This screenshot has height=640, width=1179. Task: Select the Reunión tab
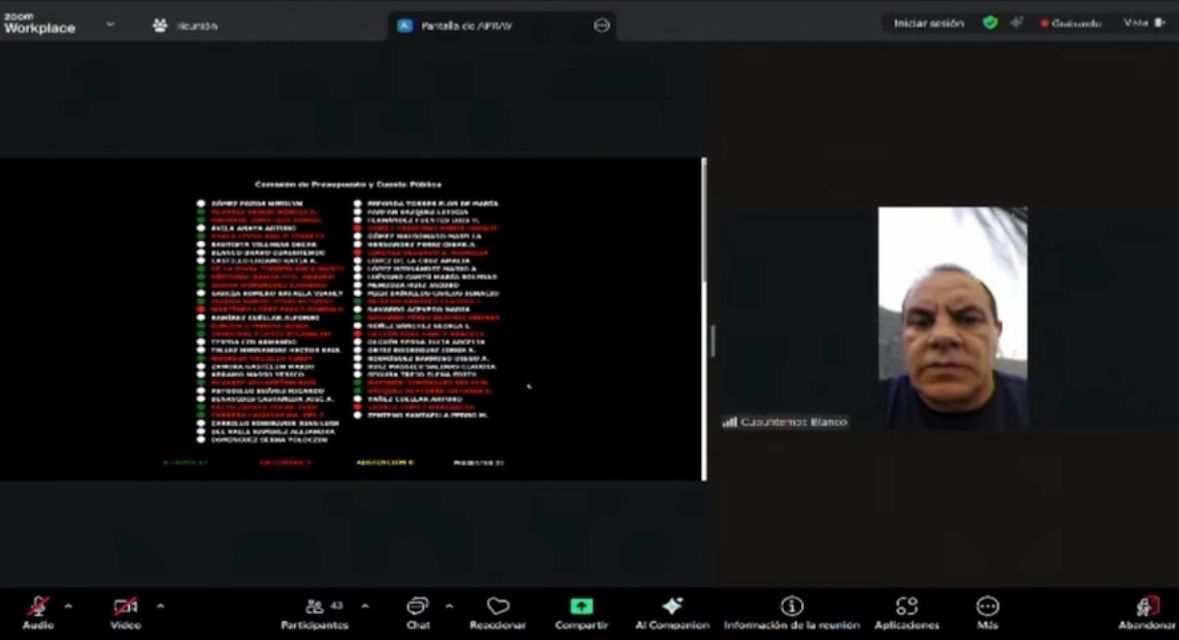pos(185,25)
